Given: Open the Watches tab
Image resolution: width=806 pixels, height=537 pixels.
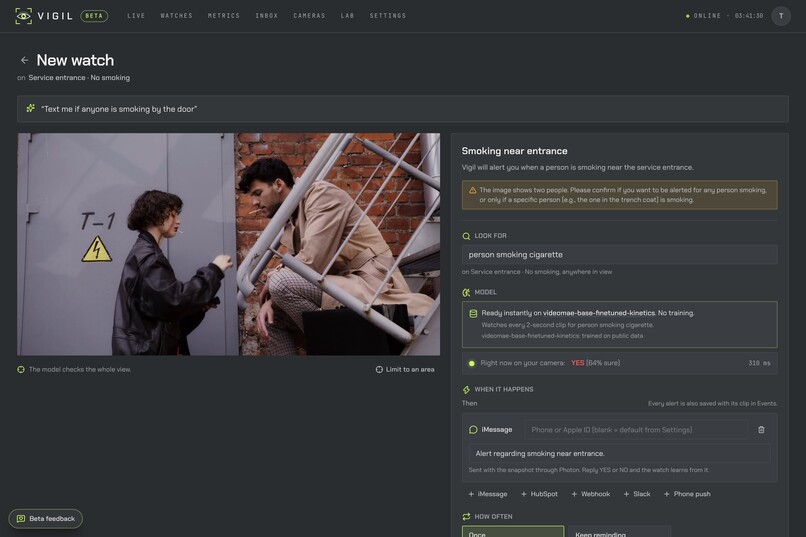Looking at the screenshot, I should (x=176, y=16).
